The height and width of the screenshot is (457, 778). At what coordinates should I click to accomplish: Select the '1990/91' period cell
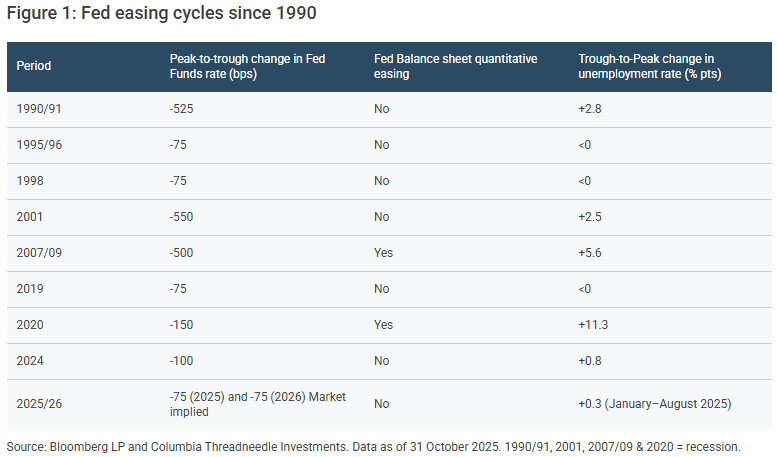(38, 109)
